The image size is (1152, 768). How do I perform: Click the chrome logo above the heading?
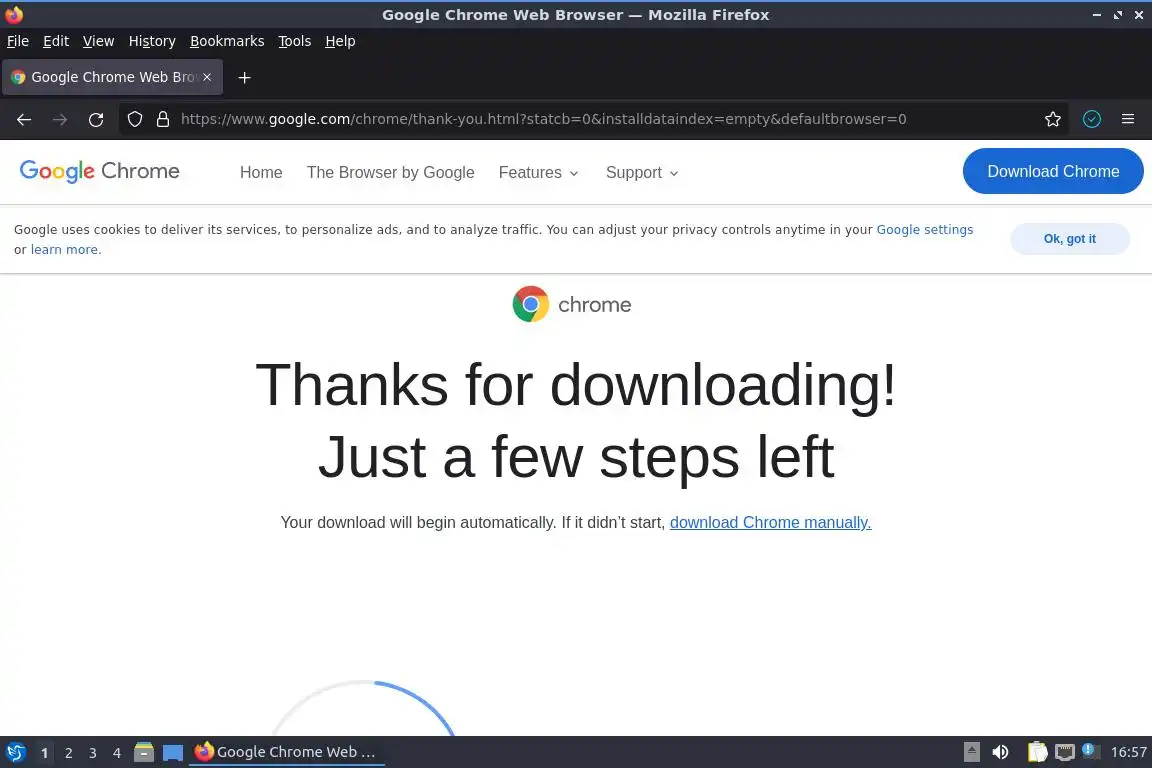click(x=572, y=304)
